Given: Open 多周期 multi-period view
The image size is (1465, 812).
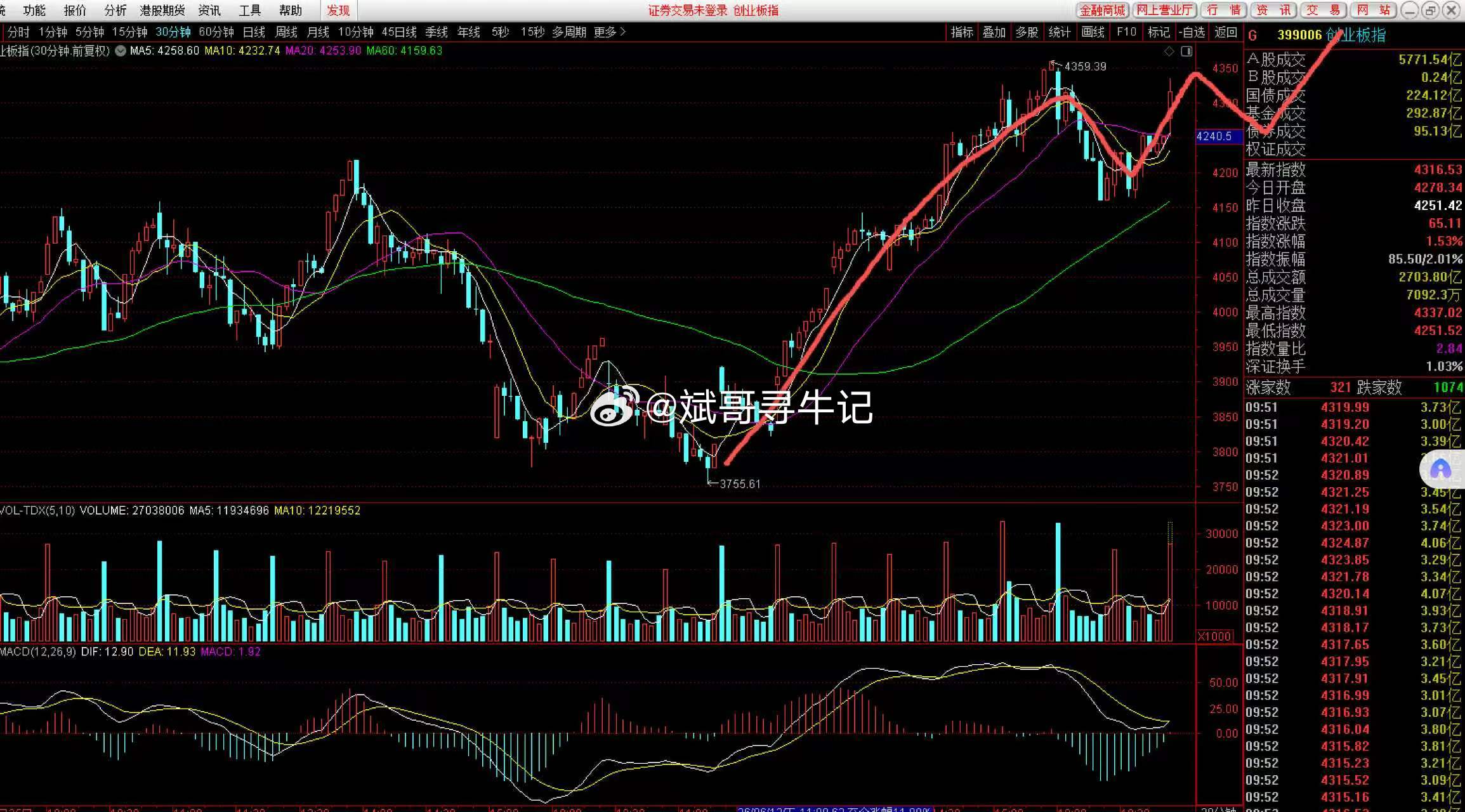Looking at the screenshot, I should click(x=569, y=32).
